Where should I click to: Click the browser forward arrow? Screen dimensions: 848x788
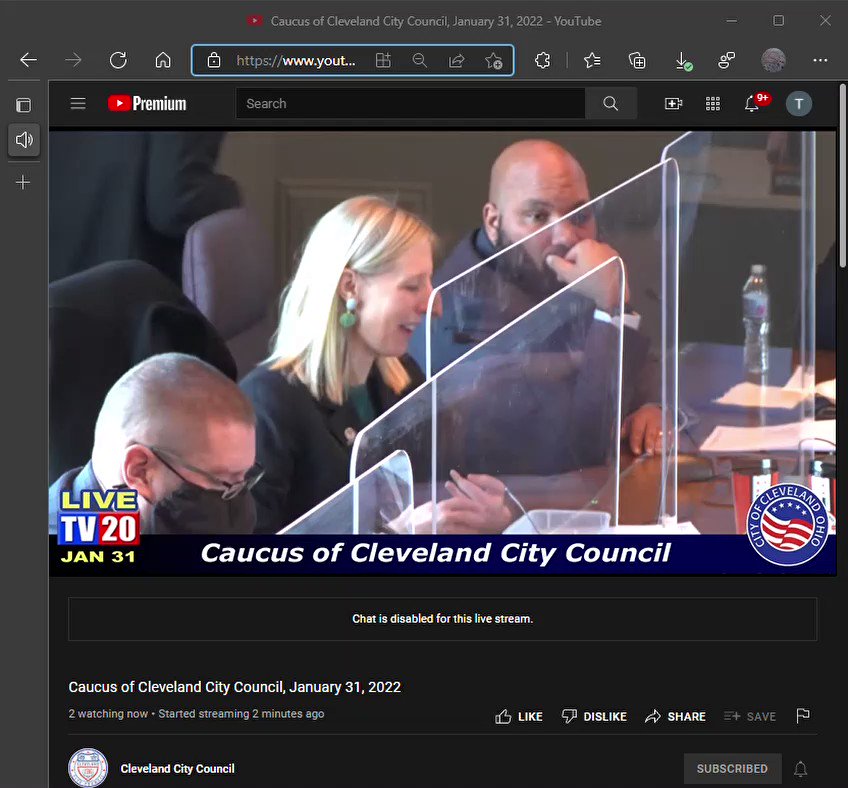click(x=73, y=60)
